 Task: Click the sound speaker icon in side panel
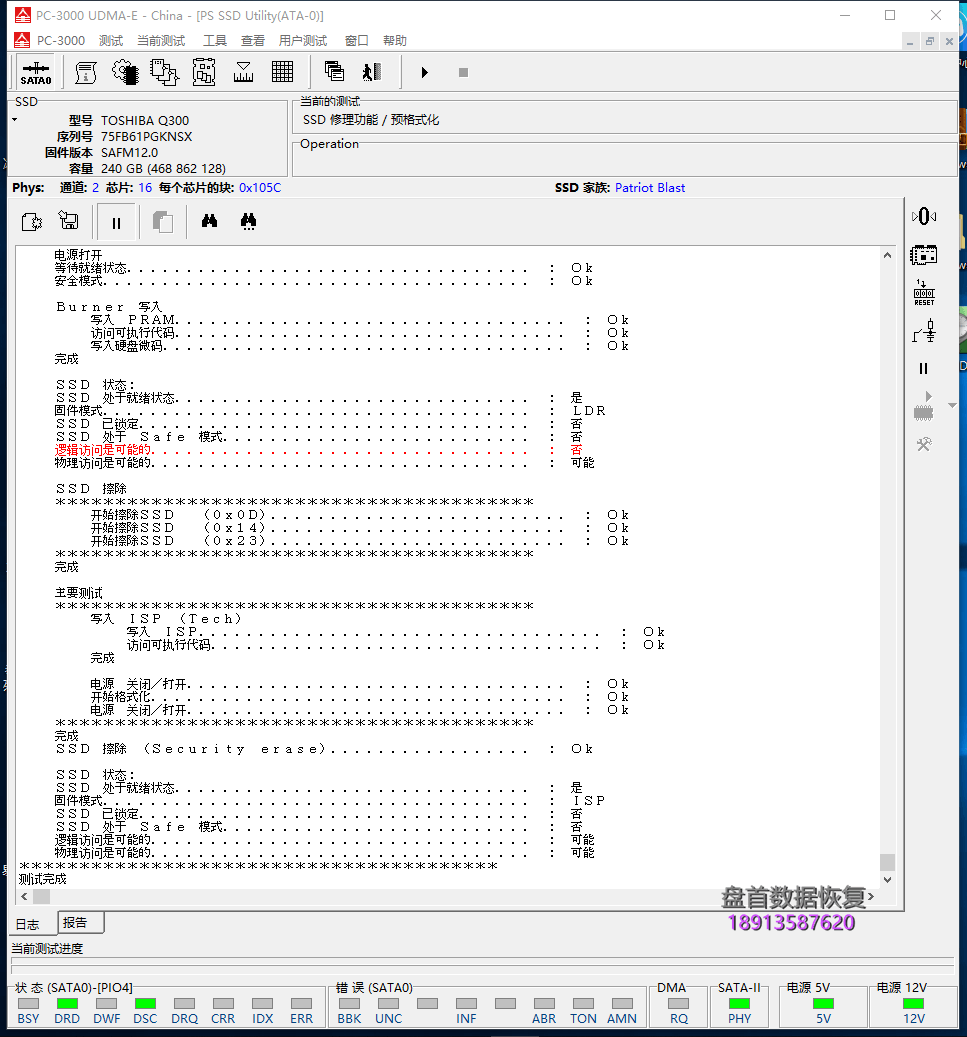point(924,216)
